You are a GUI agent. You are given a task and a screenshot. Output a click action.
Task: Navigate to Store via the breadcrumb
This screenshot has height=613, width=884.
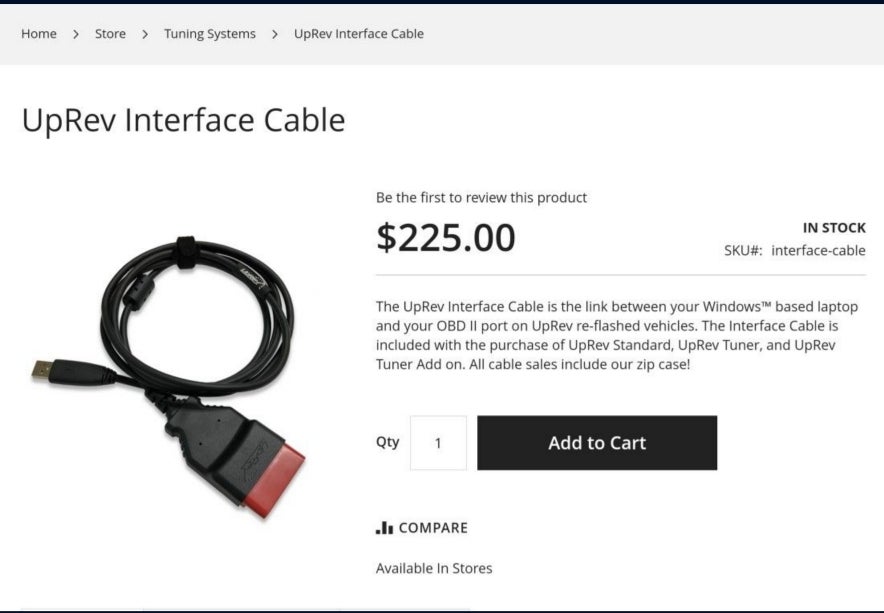coord(110,33)
